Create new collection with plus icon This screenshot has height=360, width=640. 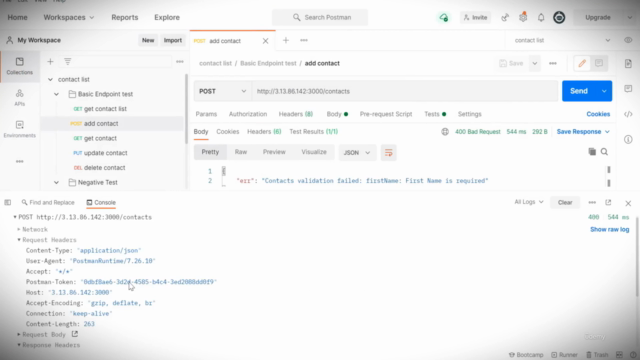pos(50,62)
